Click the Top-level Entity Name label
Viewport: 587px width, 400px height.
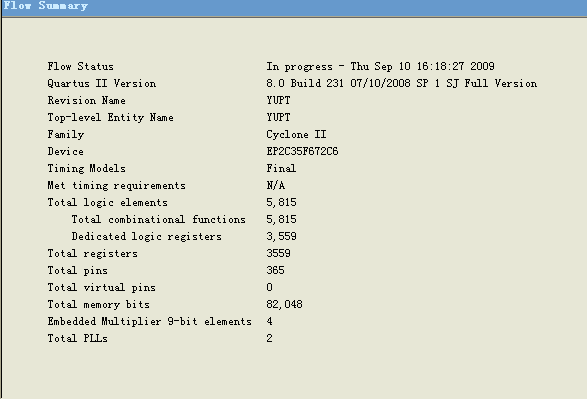(x=110, y=118)
